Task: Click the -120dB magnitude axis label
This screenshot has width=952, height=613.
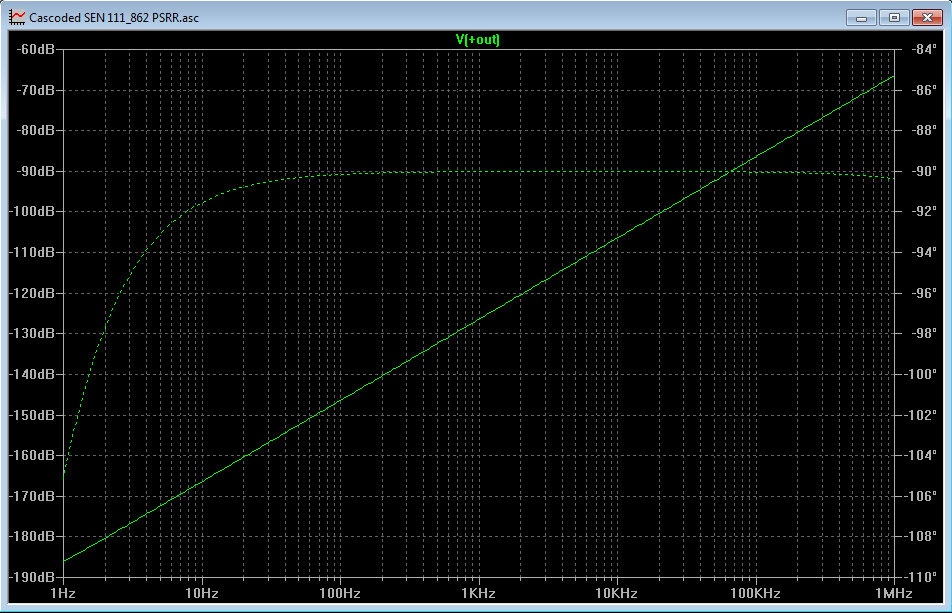Action: (32, 293)
